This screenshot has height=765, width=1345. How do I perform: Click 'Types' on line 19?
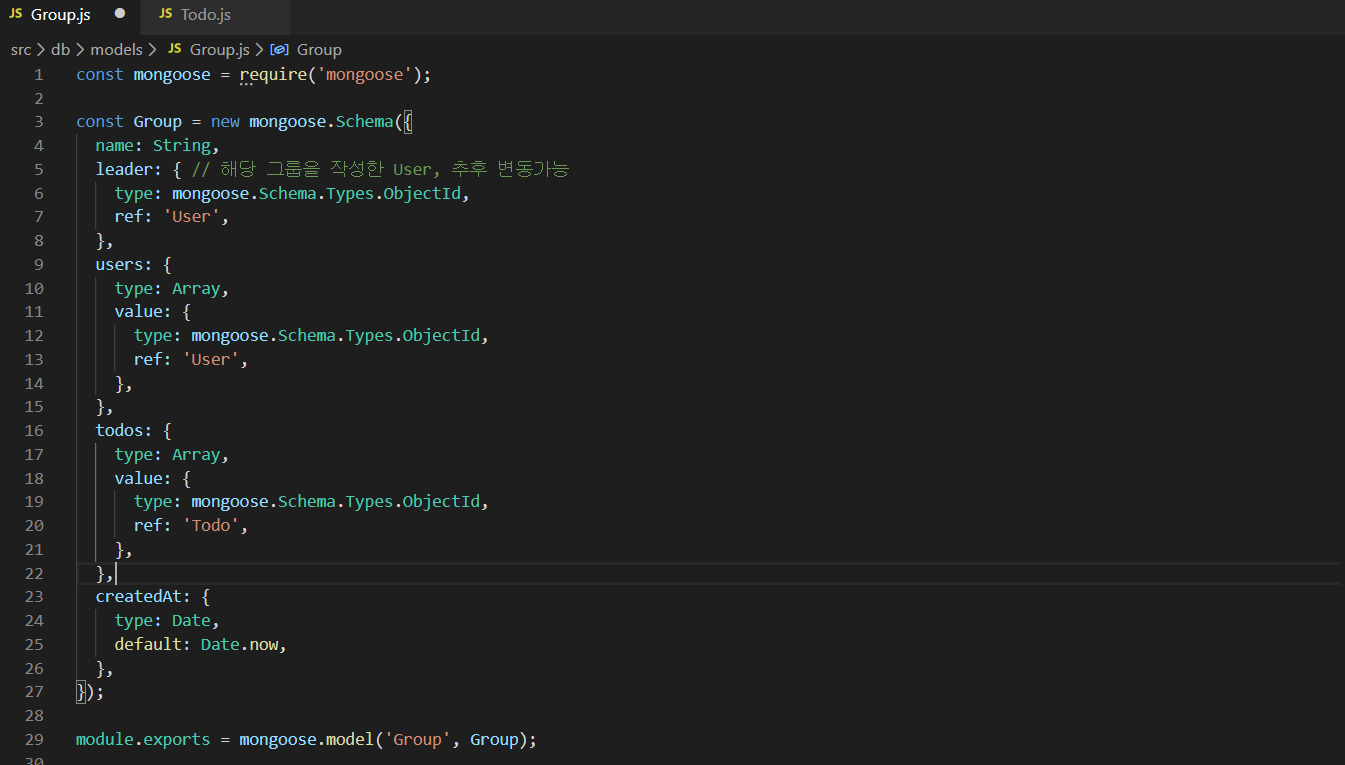click(x=370, y=501)
